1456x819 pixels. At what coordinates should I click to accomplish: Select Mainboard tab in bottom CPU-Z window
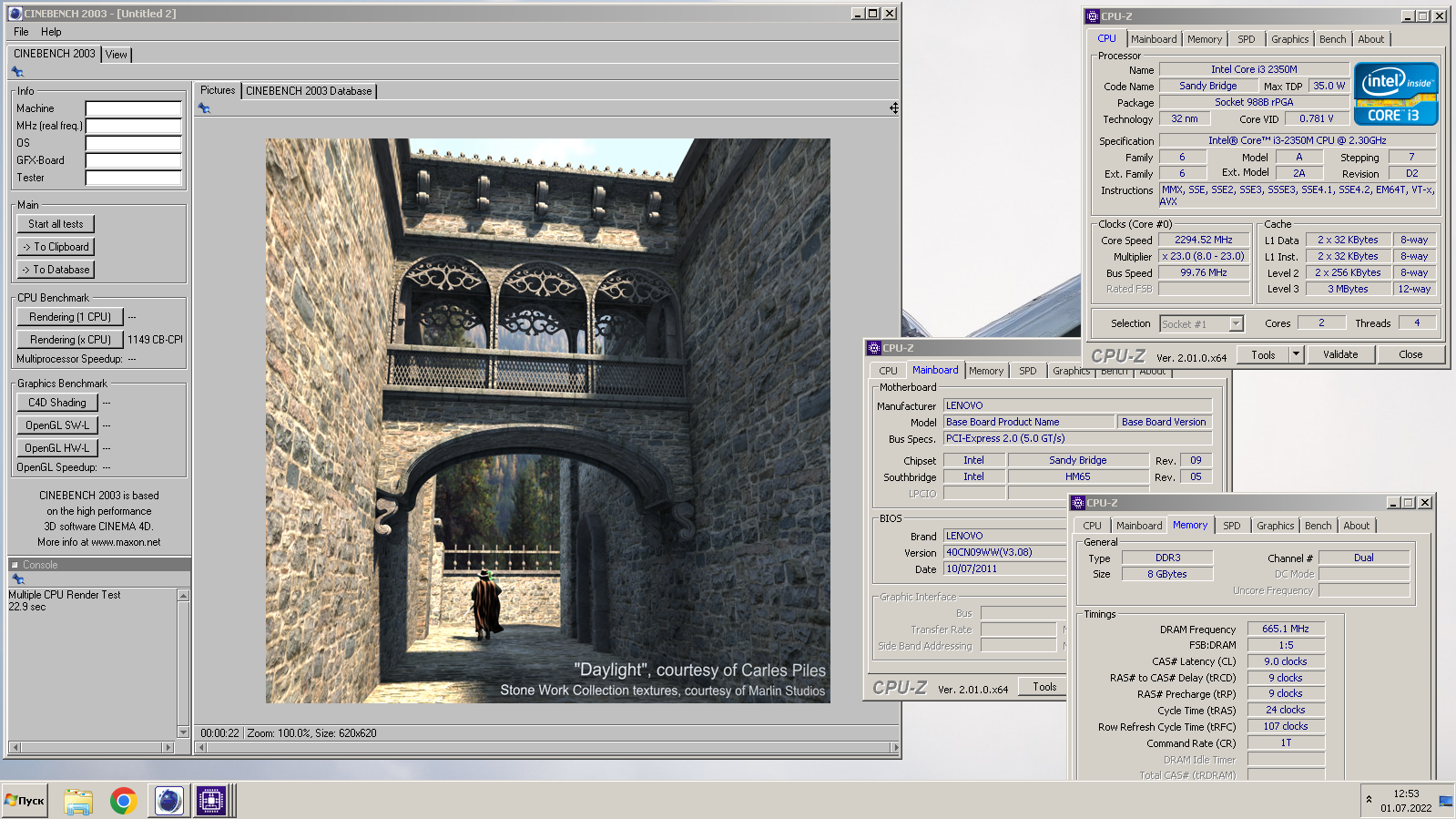pyautogui.click(x=1139, y=526)
